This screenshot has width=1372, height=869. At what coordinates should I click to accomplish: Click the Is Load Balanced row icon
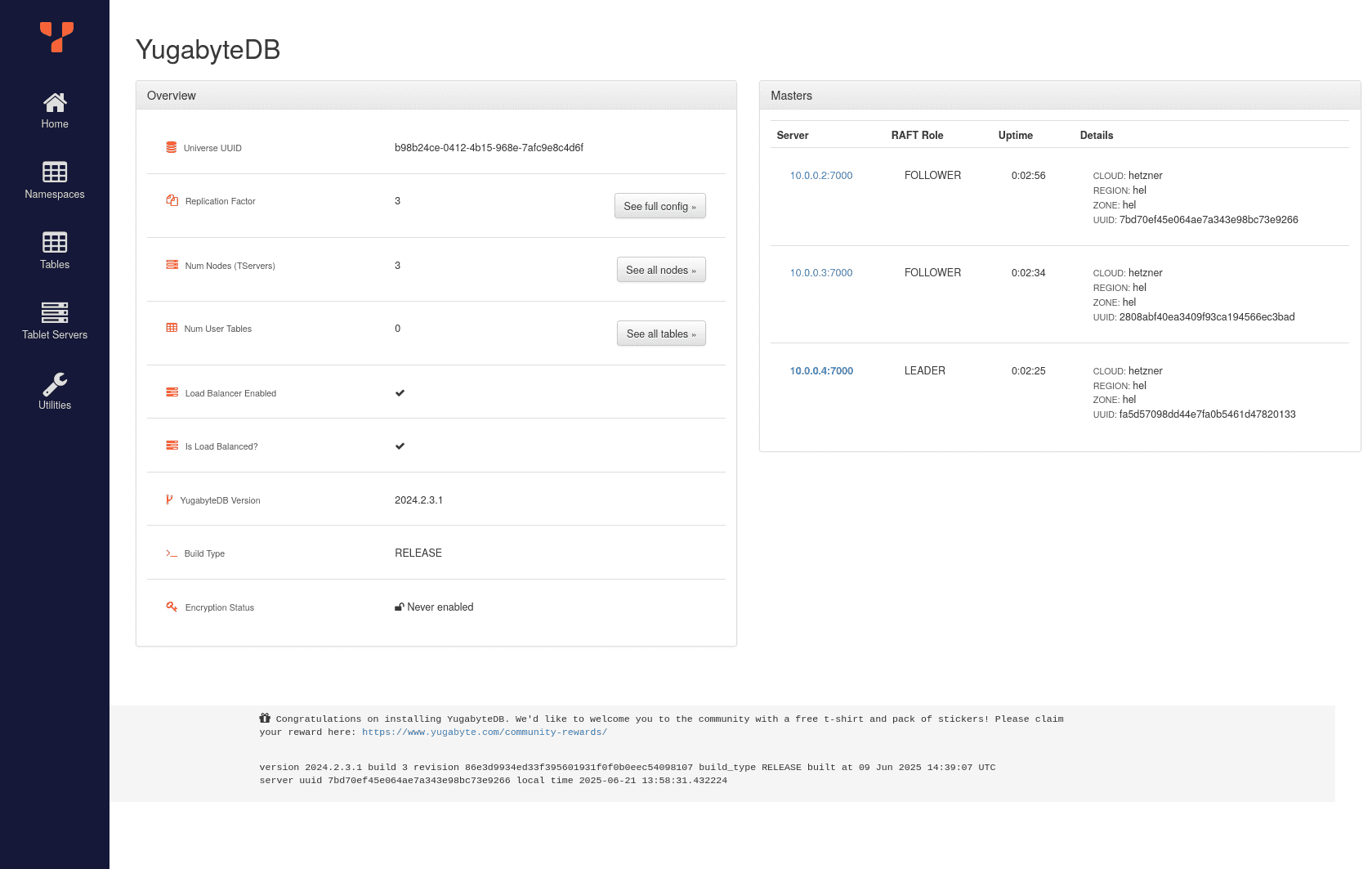pos(172,446)
